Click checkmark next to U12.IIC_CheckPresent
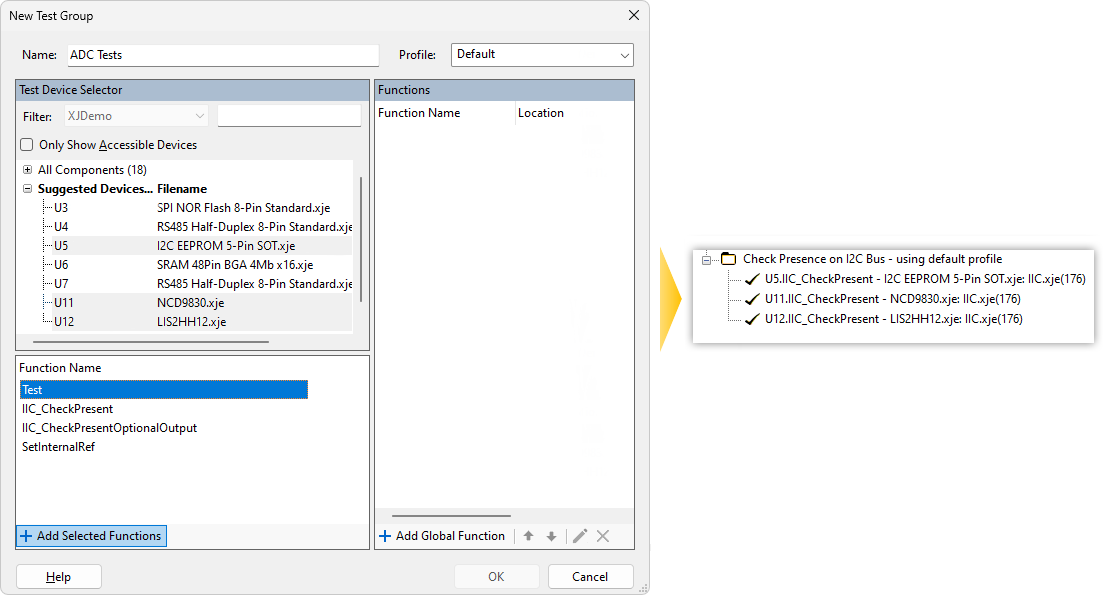 (x=753, y=319)
